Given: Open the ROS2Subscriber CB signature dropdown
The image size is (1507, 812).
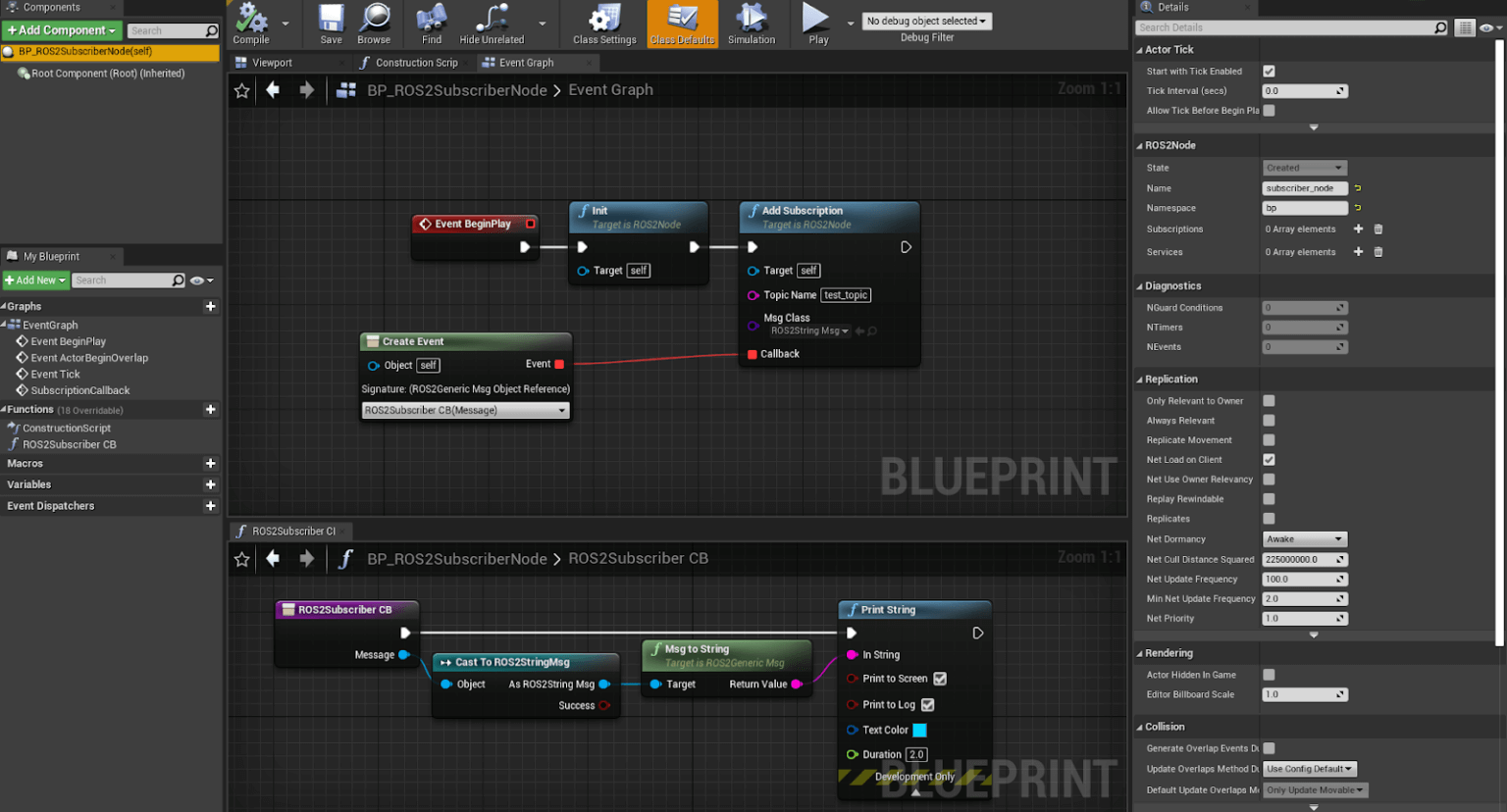Looking at the screenshot, I should [465, 410].
